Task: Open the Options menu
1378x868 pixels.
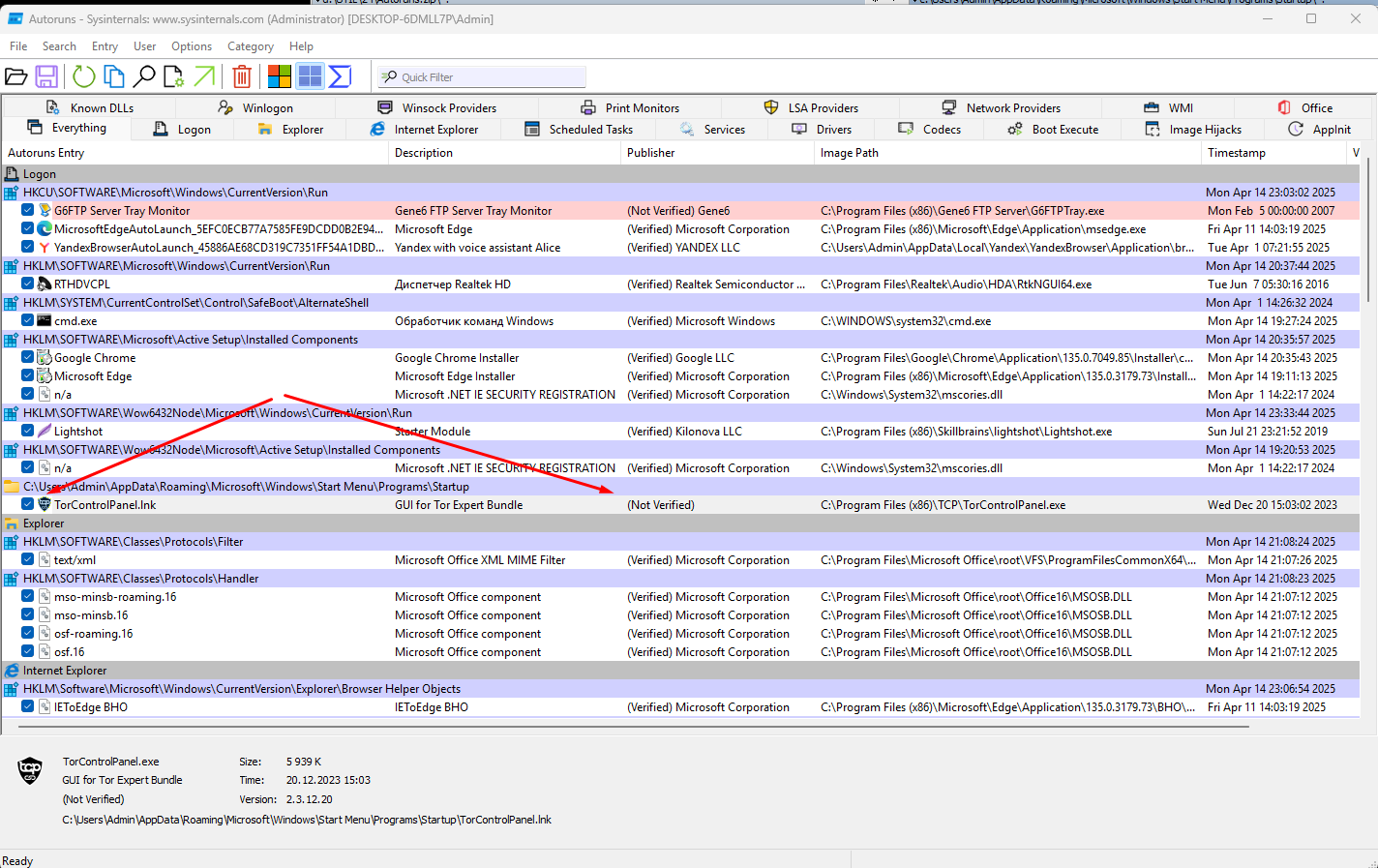Action: tap(192, 46)
